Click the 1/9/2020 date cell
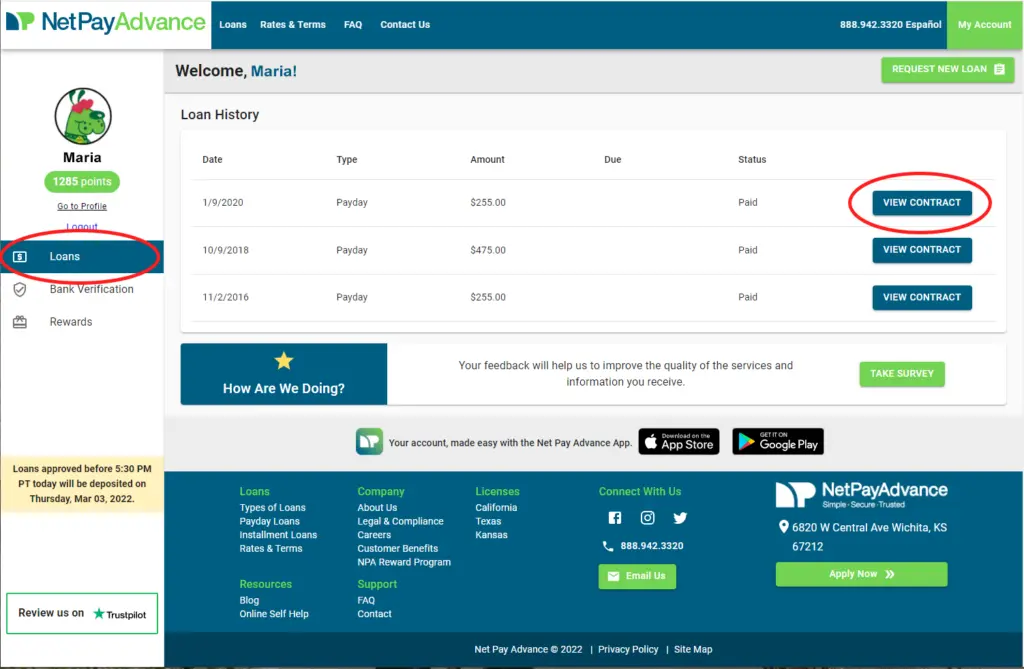The width and height of the screenshot is (1024, 669). tap(223, 203)
